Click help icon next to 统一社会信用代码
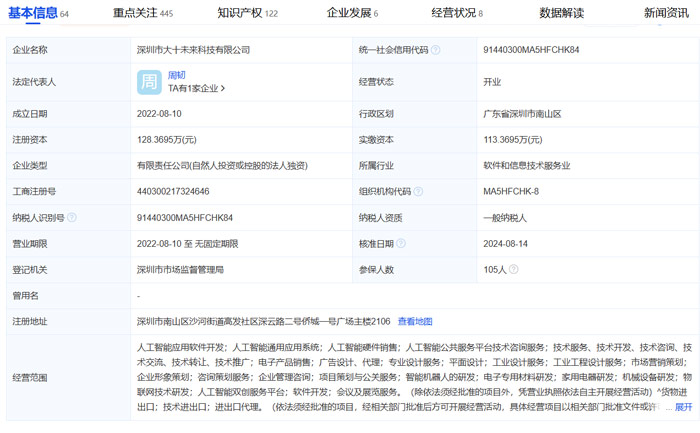The image size is (700, 433). pos(436,50)
